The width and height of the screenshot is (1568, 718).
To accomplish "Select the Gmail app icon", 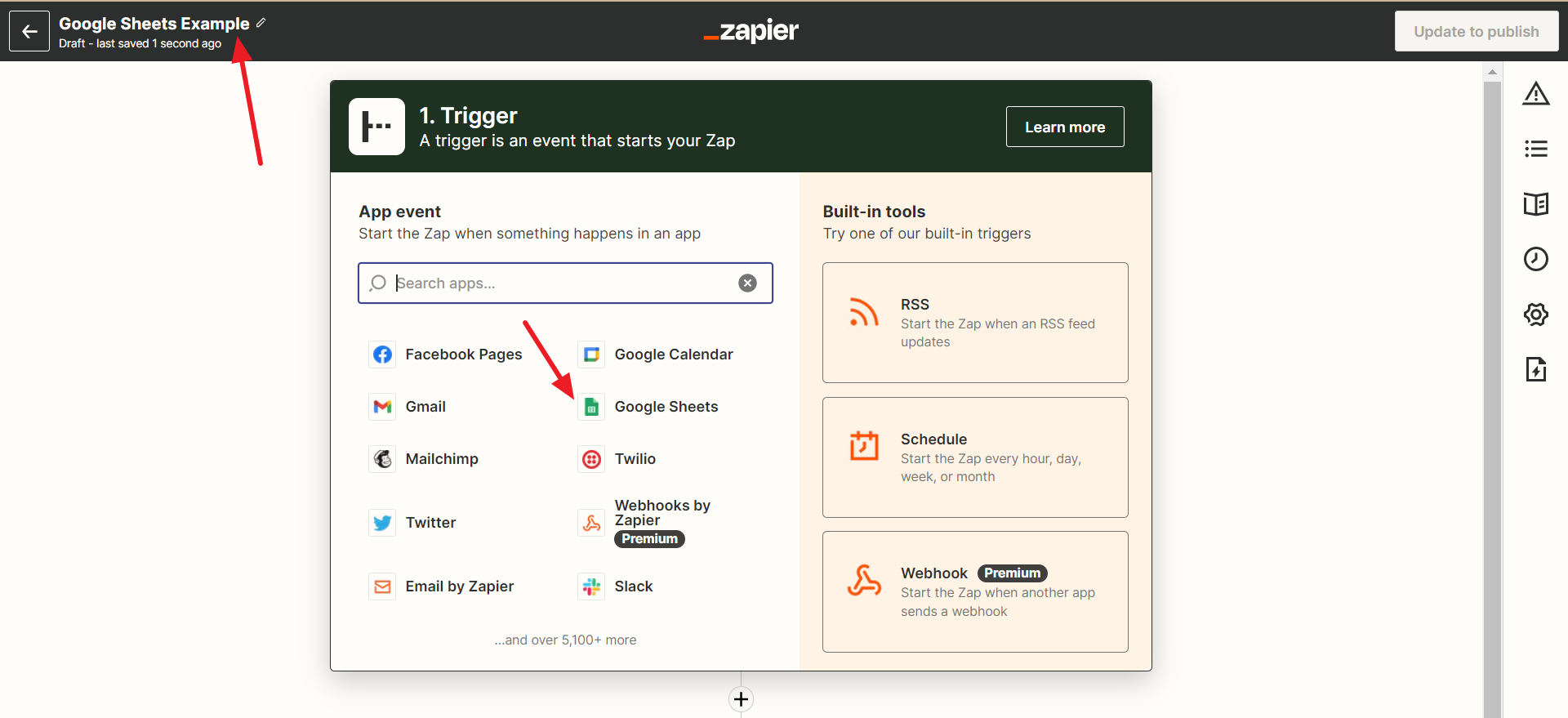I will pos(382,407).
